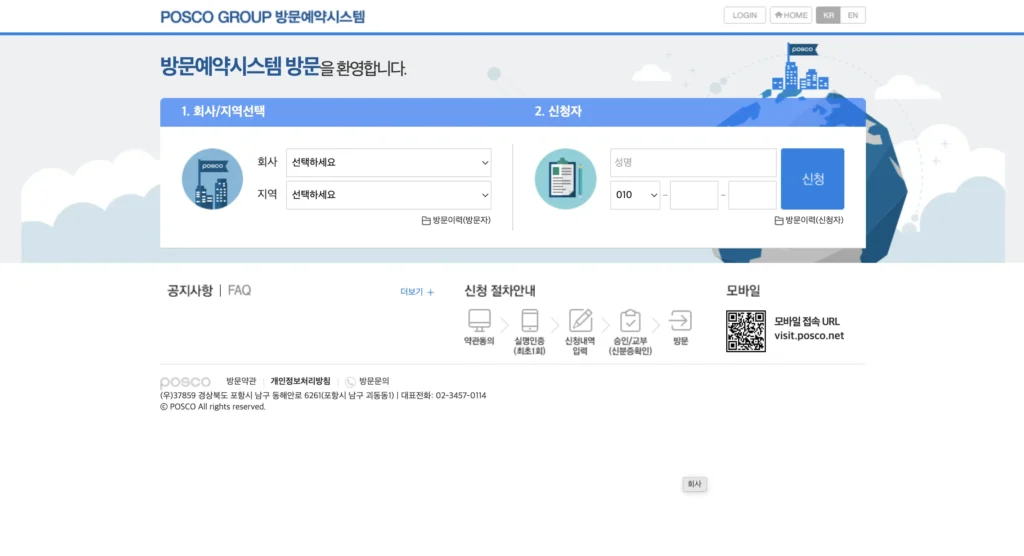Screen dimensions: 1024x556
Task: Click the 2. 신청자 section heading
Action: pyautogui.click(x=558, y=112)
